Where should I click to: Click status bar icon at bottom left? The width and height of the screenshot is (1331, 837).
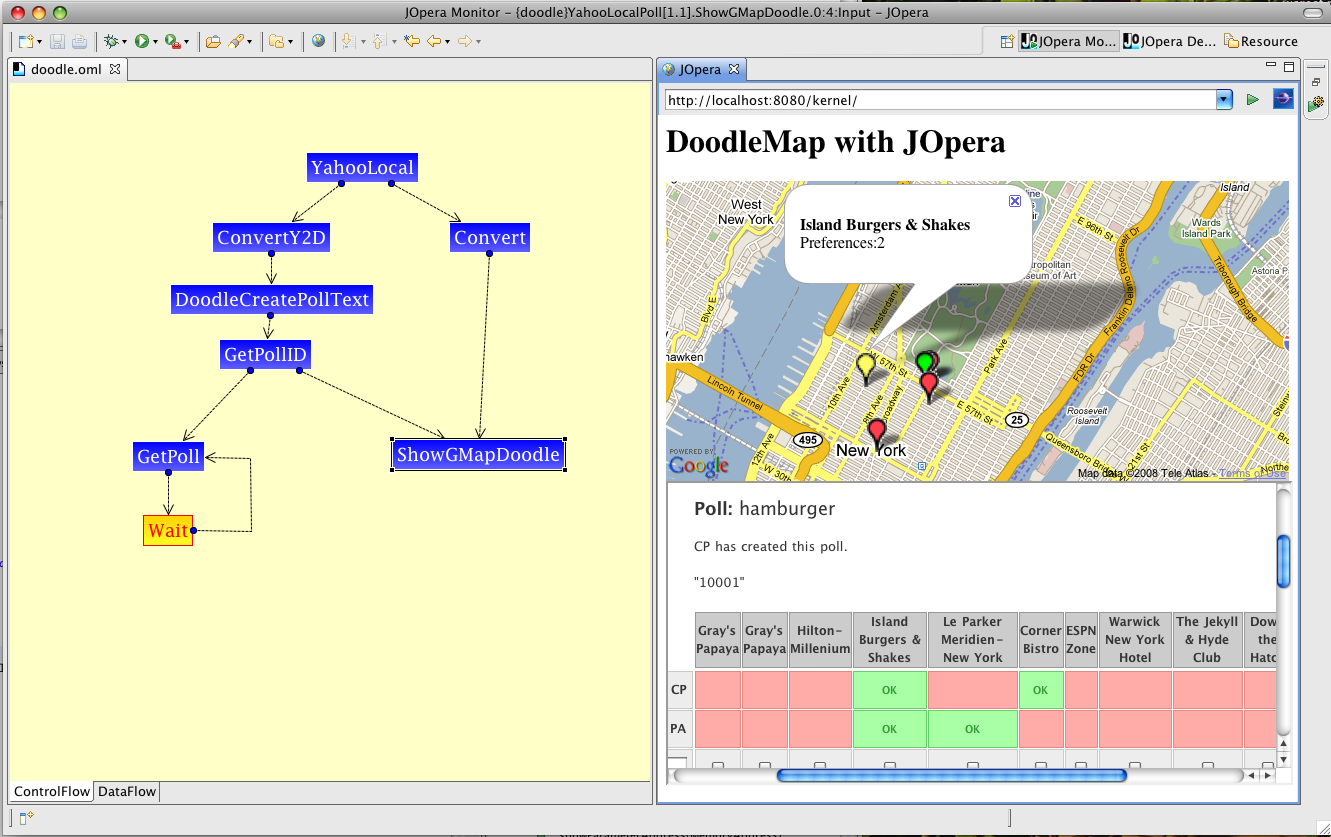click(26, 817)
